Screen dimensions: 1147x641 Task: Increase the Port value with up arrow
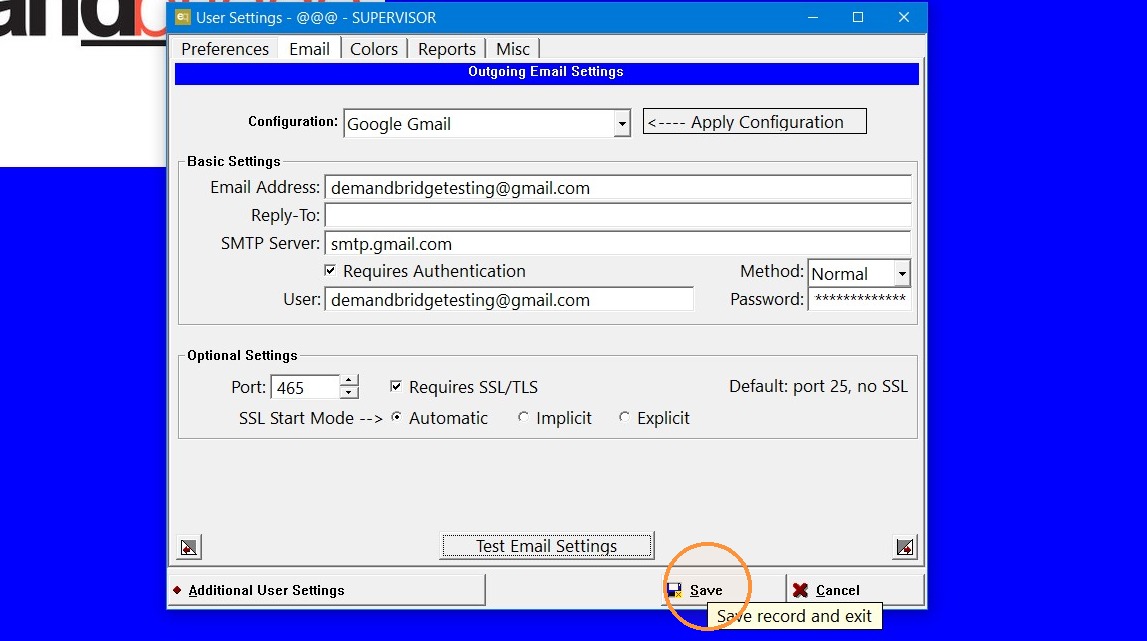coord(349,381)
